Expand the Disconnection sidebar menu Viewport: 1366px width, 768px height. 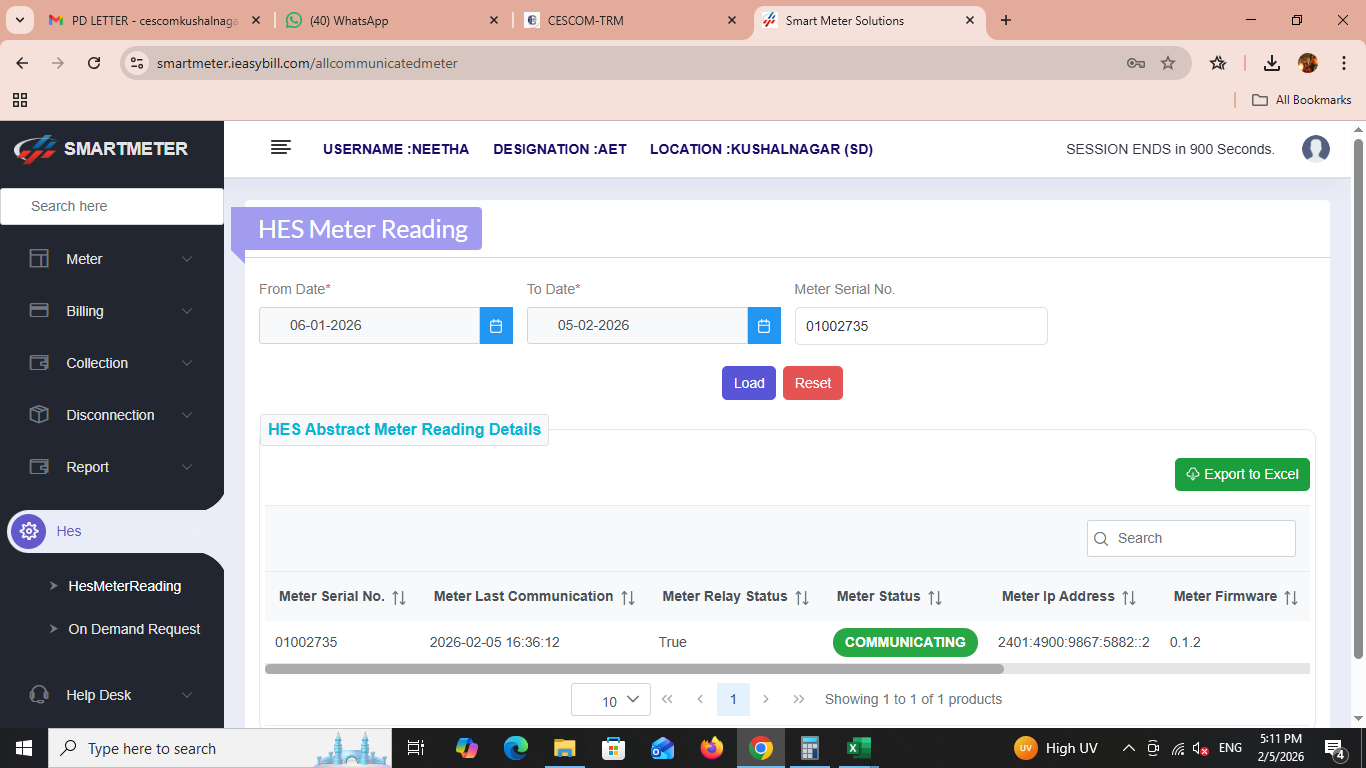(187, 415)
